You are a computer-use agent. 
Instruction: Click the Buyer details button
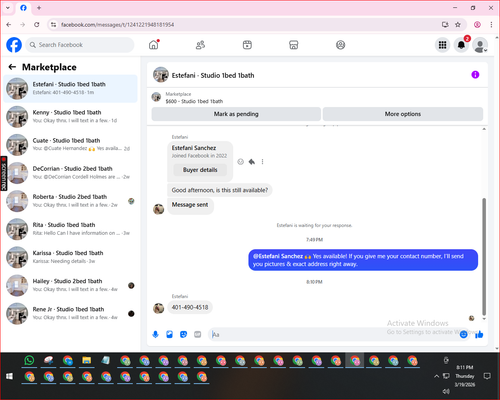click(x=200, y=170)
